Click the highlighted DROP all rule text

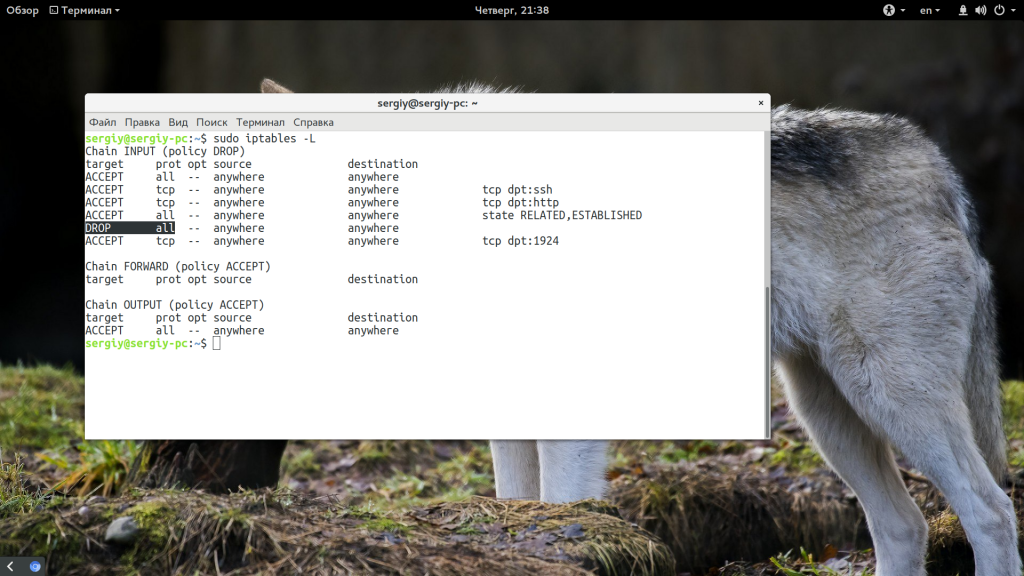click(130, 228)
